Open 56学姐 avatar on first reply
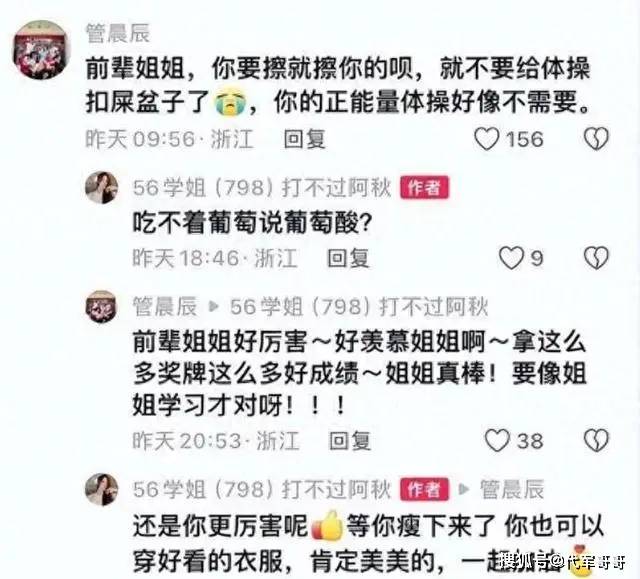Viewport: 640px width, 579px height. (x=102, y=188)
